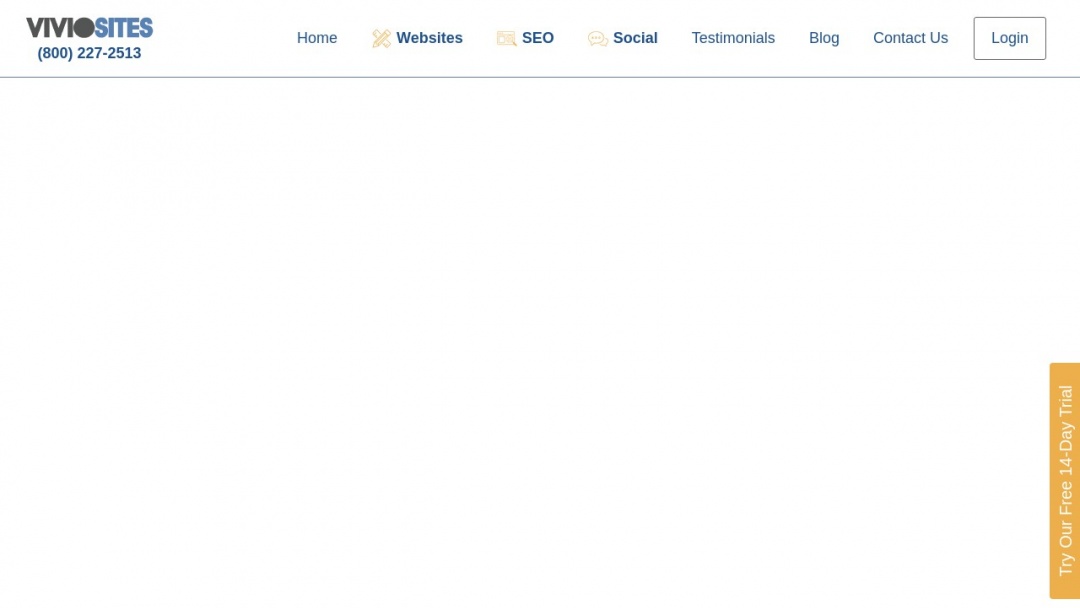Image resolution: width=1080 pixels, height=608 pixels.
Task: Click the VivioSites logo
Action: (89, 27)
